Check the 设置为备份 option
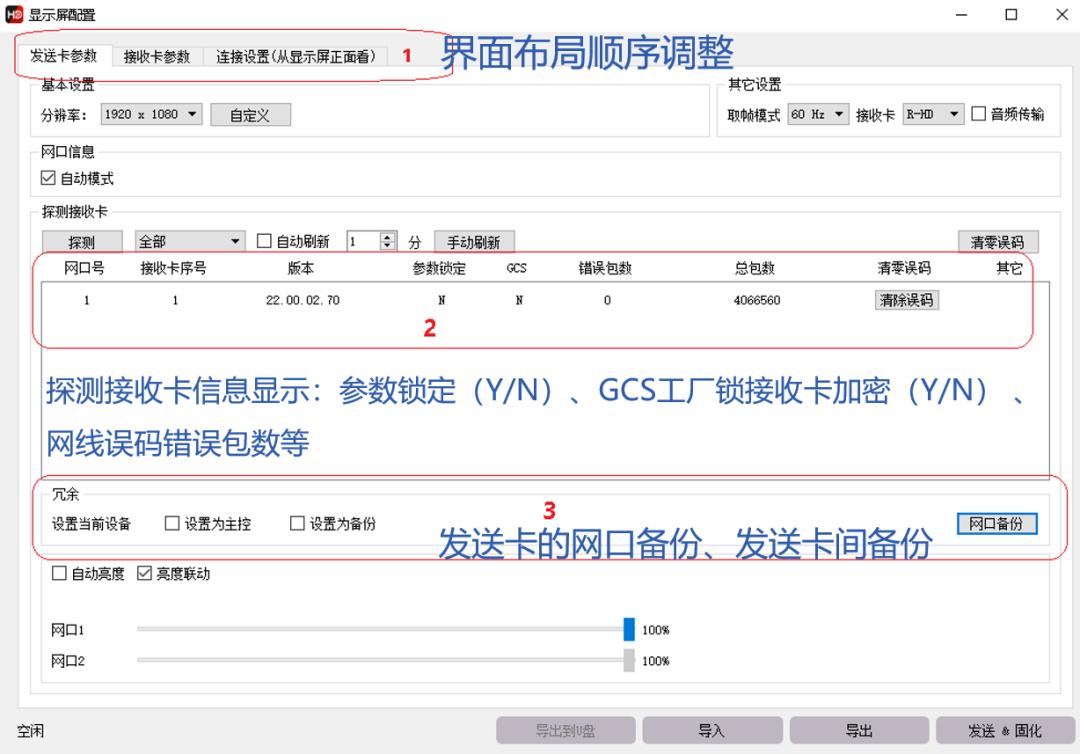The image size is (1080, 754). point(298,522)
